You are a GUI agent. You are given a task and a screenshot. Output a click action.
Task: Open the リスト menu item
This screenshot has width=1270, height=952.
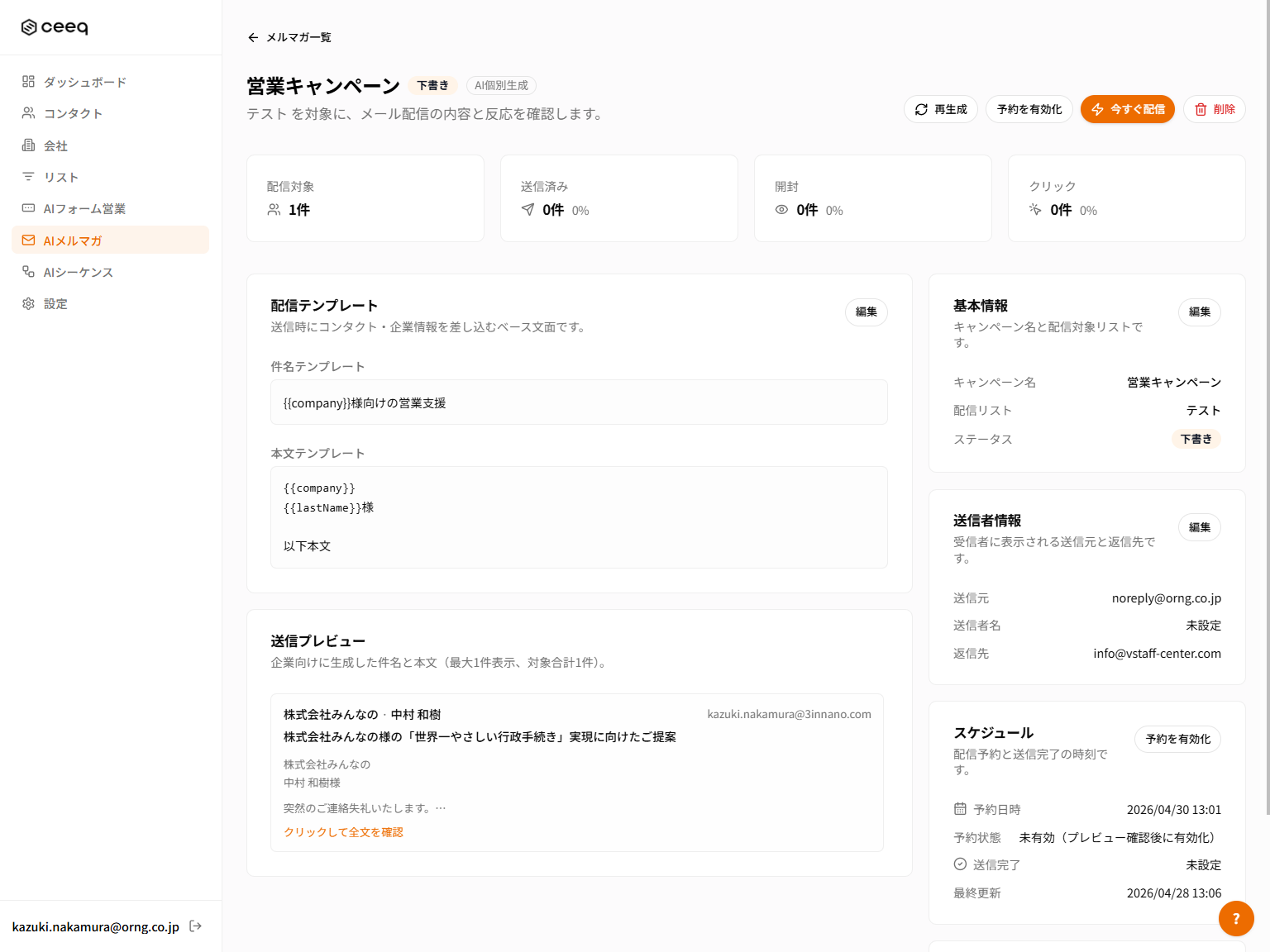[110, 177]
